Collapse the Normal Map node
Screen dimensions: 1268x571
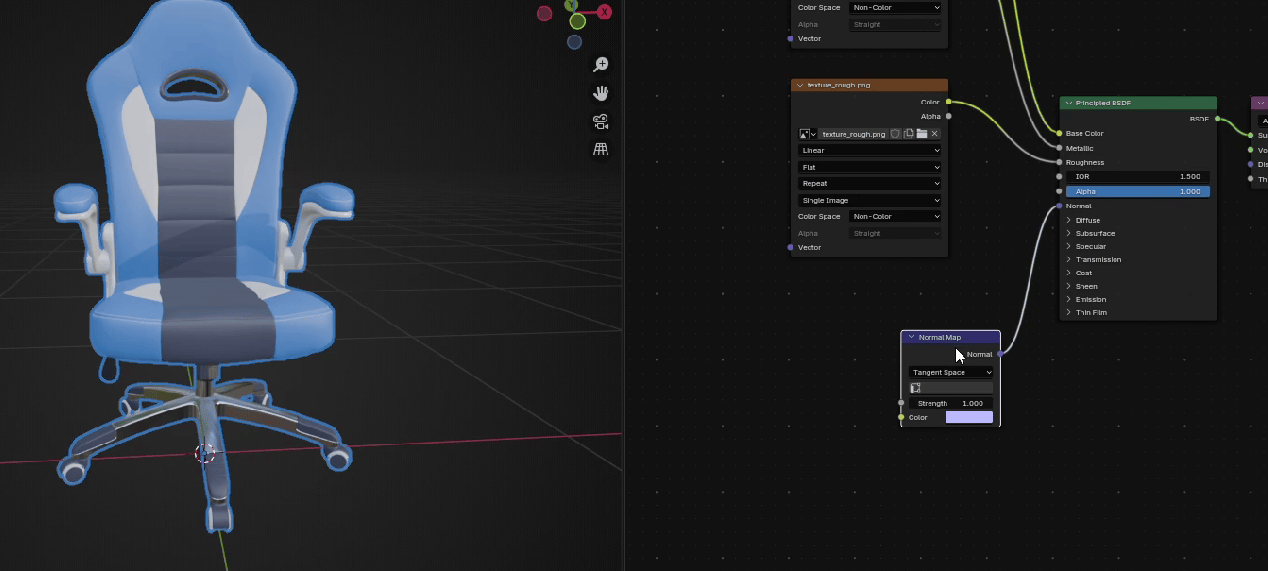point(911,338)
